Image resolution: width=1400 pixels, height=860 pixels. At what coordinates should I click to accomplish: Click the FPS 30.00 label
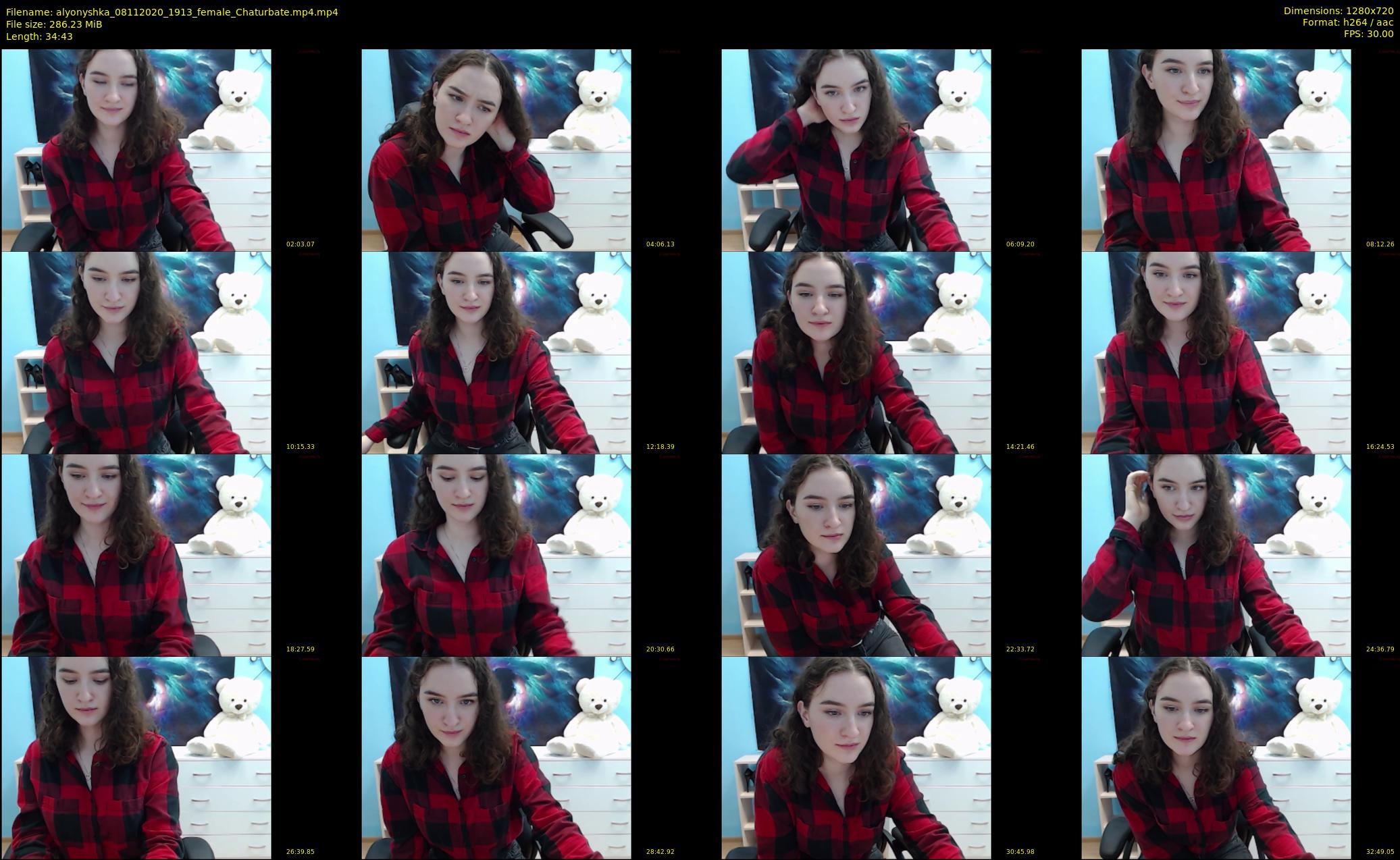pos(1368,34)
